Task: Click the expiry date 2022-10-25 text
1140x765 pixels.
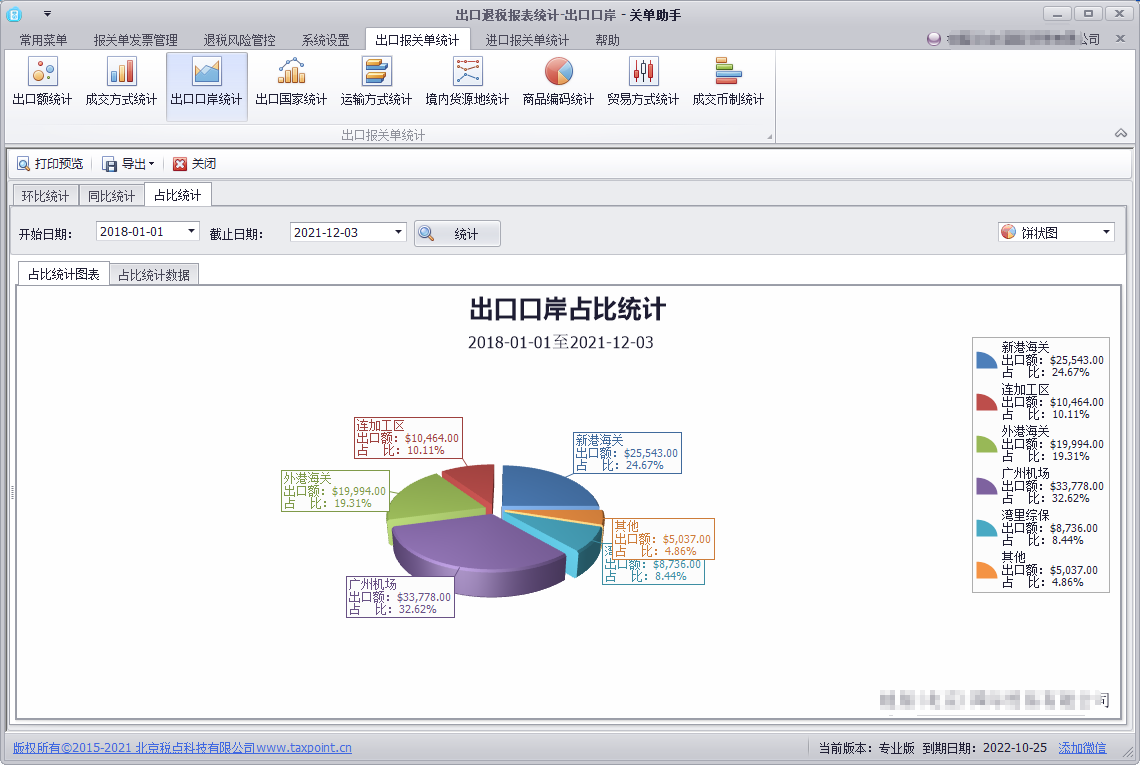Action: [x=1015, y=748]
